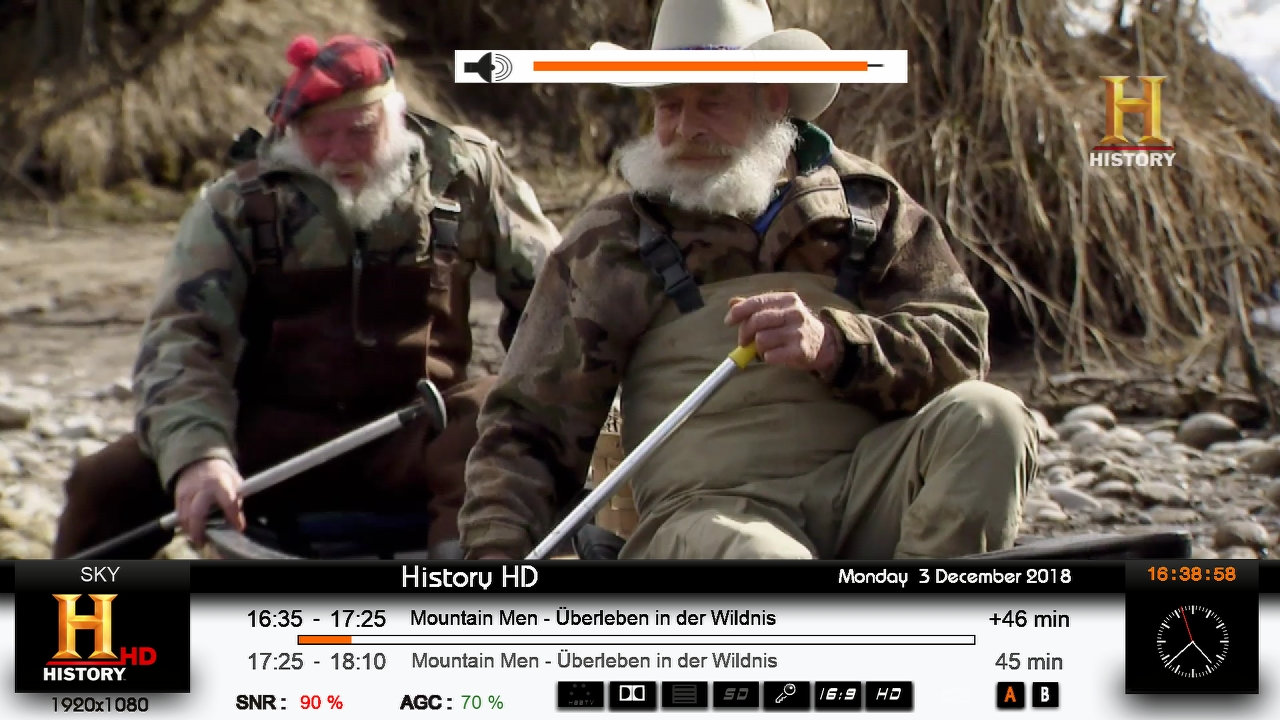Click the 45 min duration label
1280x720 pixels.
pyautogui.click(x=1029, y=662)
